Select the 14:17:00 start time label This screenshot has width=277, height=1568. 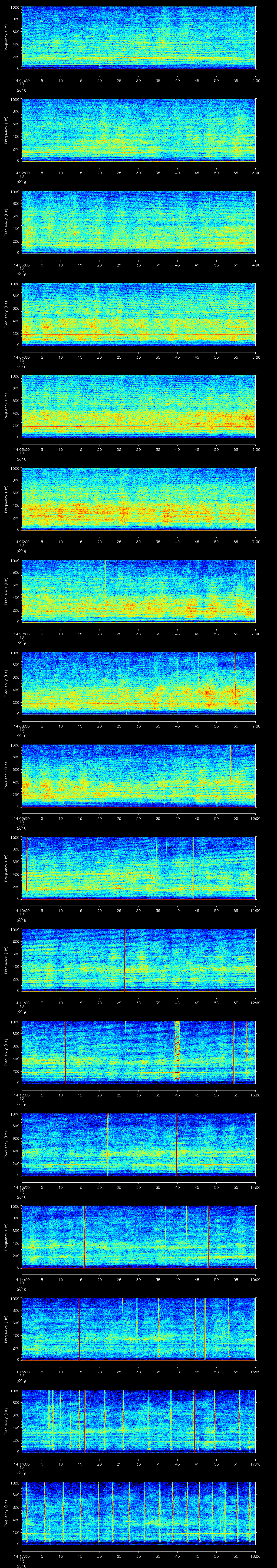coord(21,1555)
